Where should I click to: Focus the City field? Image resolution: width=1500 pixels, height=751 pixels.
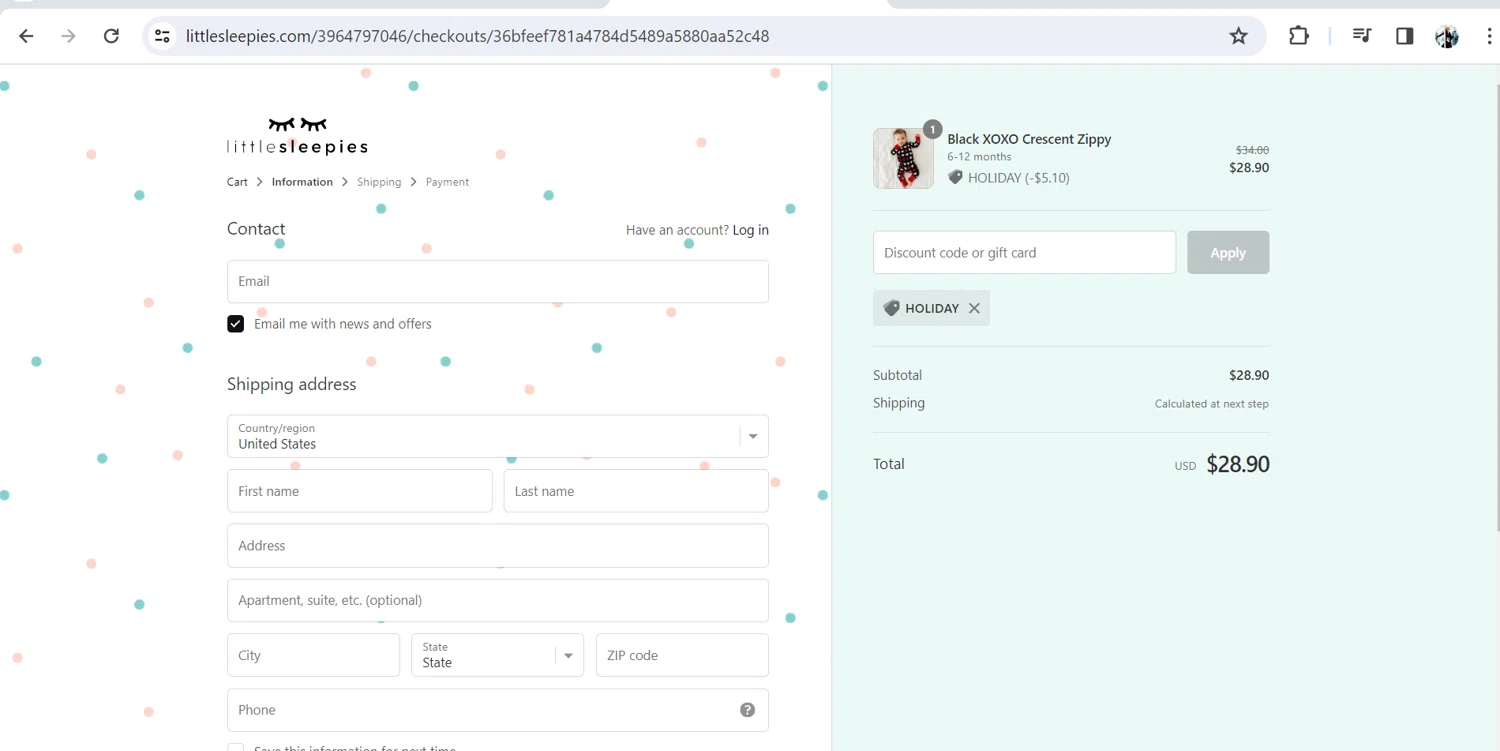click(x=313, y=655)
